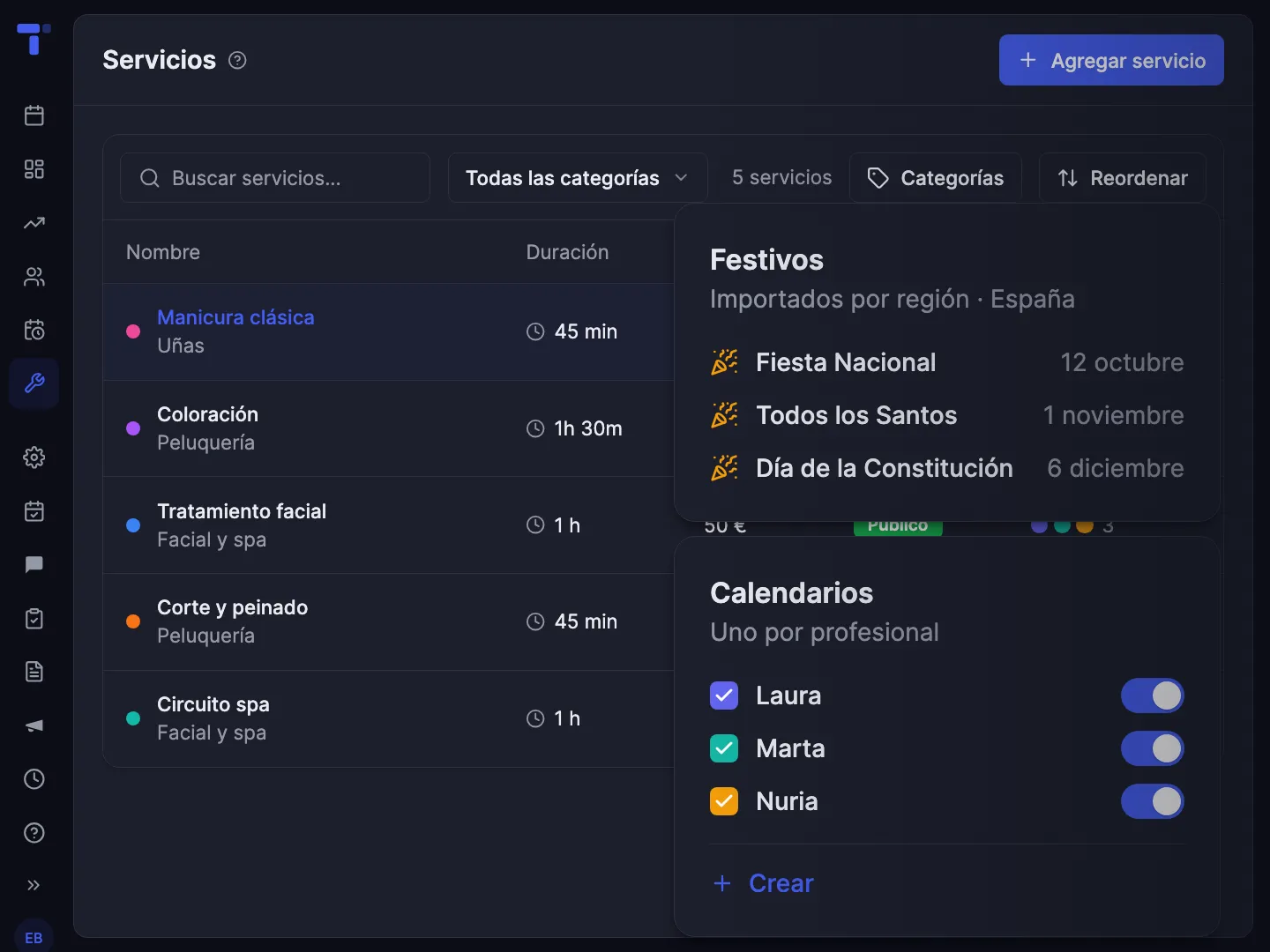Click Agregar servicio button
The height and width of the screenshot is (952, 1270).
pyautogui.click(x=1111, y=60)
